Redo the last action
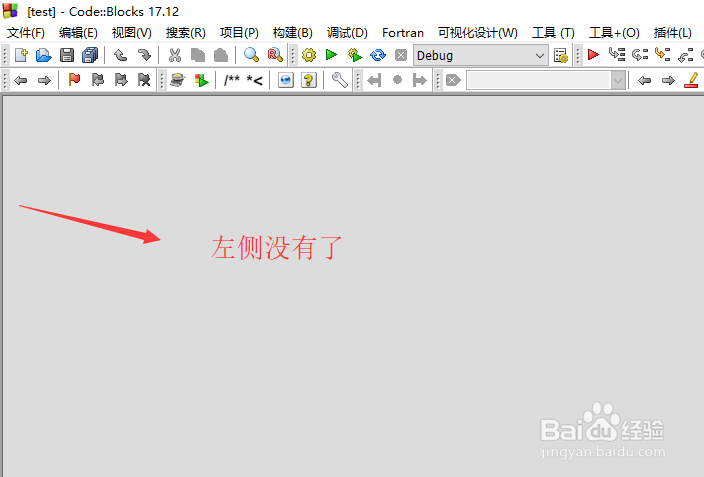 click(x=144, y=55)
